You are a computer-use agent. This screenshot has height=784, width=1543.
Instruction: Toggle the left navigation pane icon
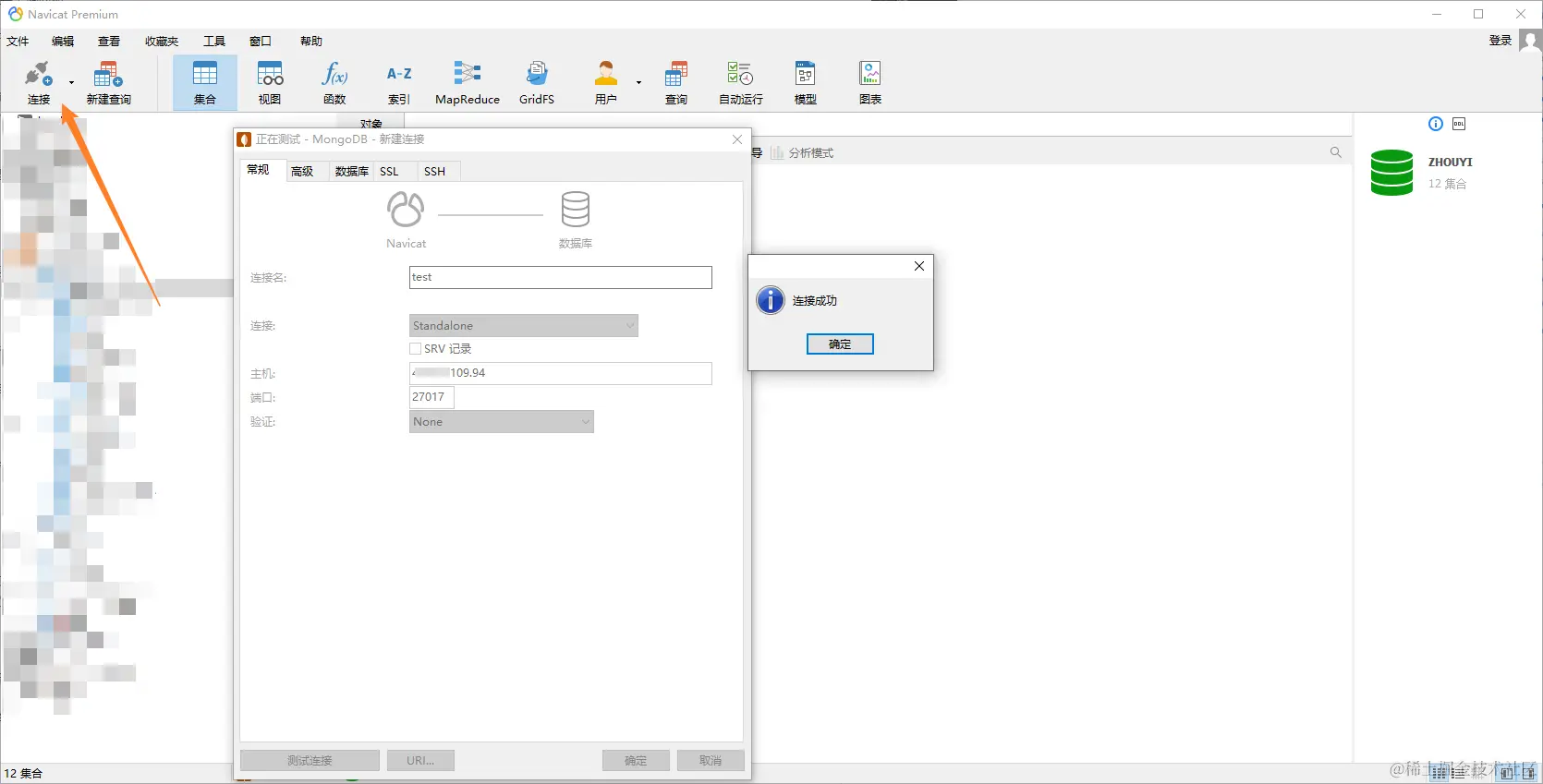1507,773
